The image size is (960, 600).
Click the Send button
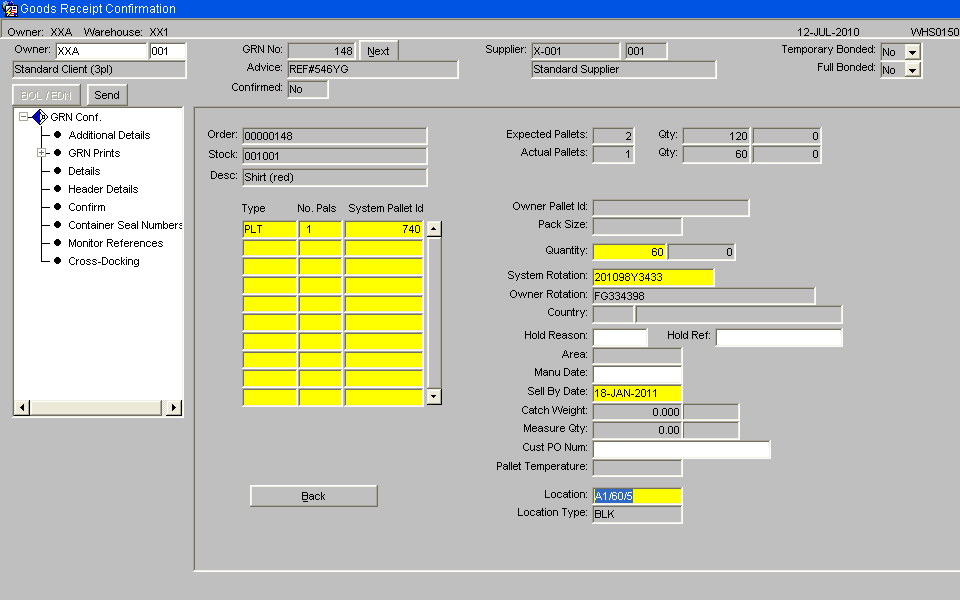pos(107,95)
